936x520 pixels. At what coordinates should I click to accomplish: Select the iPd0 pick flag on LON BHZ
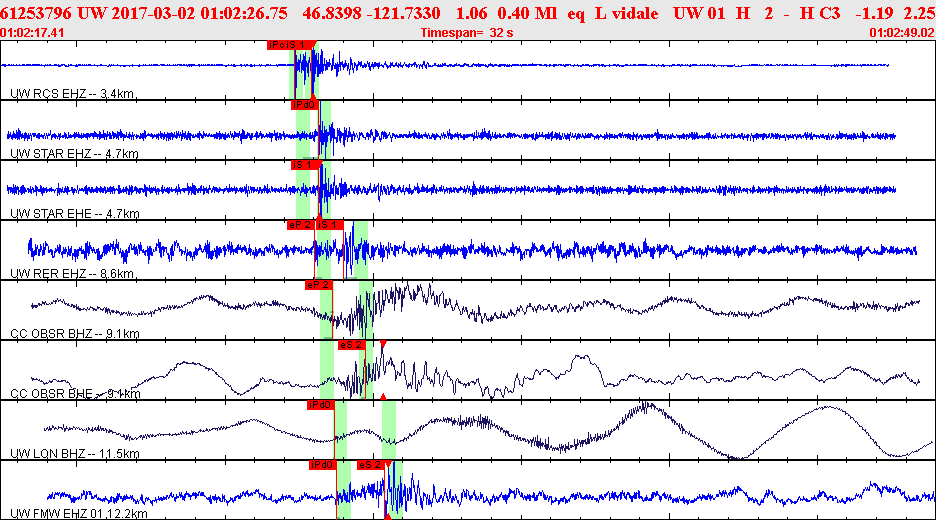(x=320, y=405)
